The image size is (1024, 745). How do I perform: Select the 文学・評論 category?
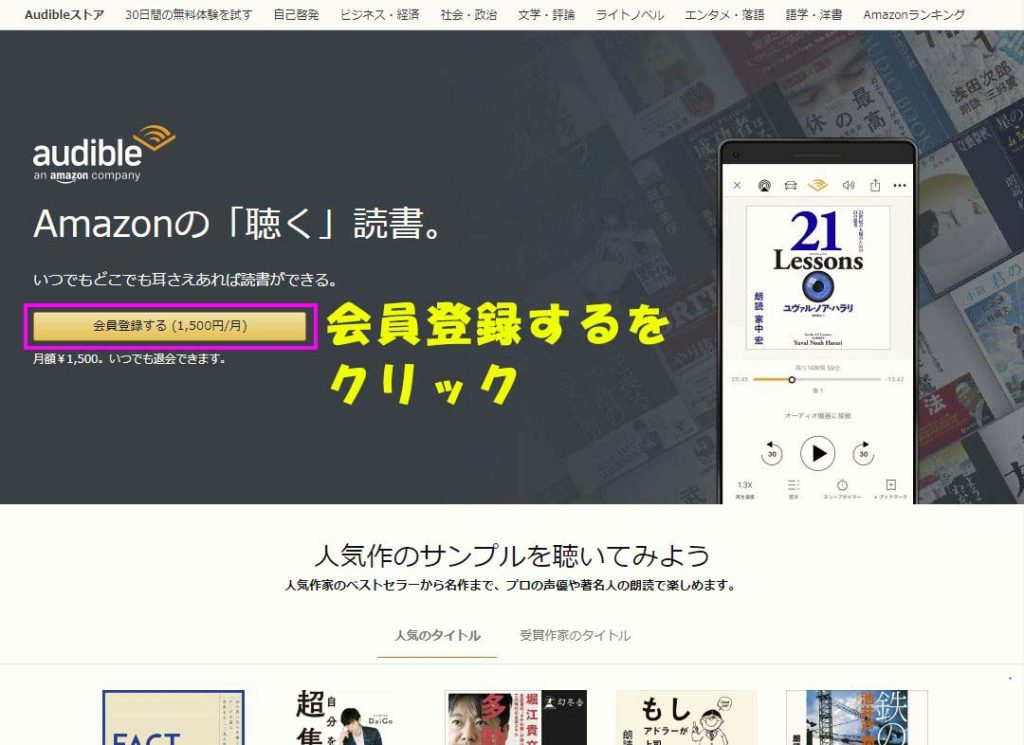546,14
